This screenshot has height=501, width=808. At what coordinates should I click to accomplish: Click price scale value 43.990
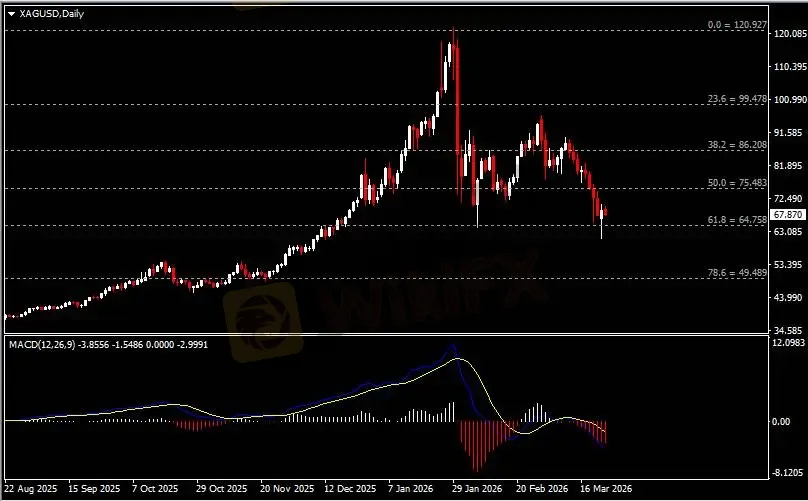click(x=788, y=297)
